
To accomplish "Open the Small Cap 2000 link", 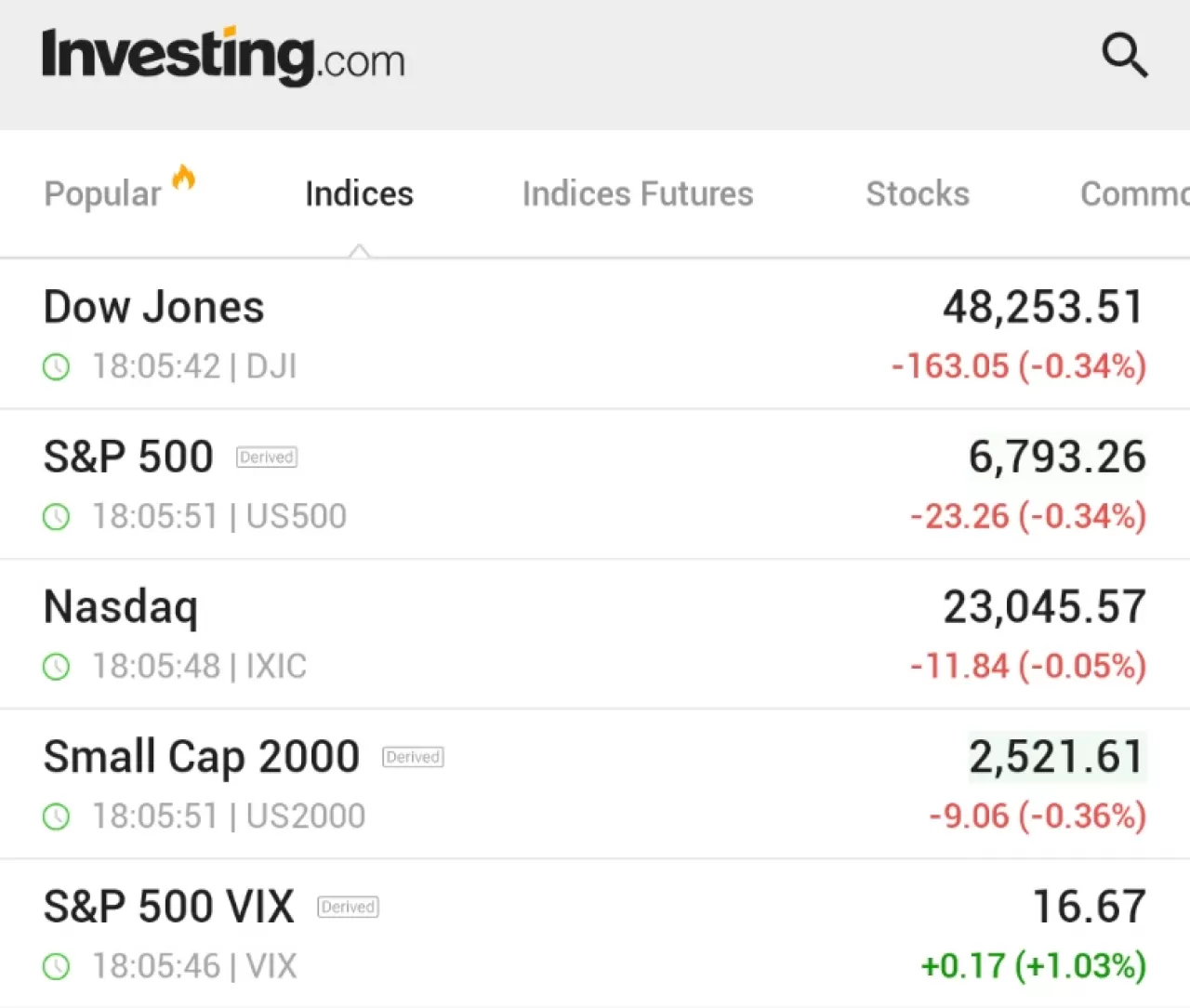I will click(x=202, y=757).
